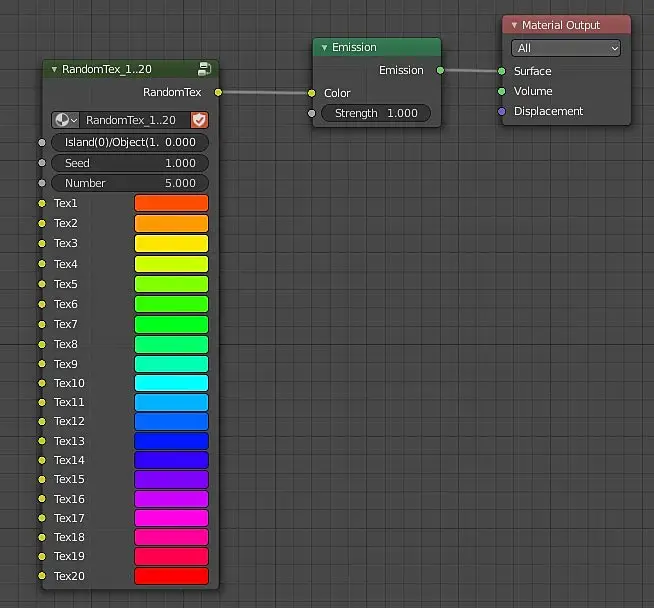The height and width of the screenshot is (608, 654).
Task: Click the RandomTex_1..20 group name field
Action: [x=135, y=120]
